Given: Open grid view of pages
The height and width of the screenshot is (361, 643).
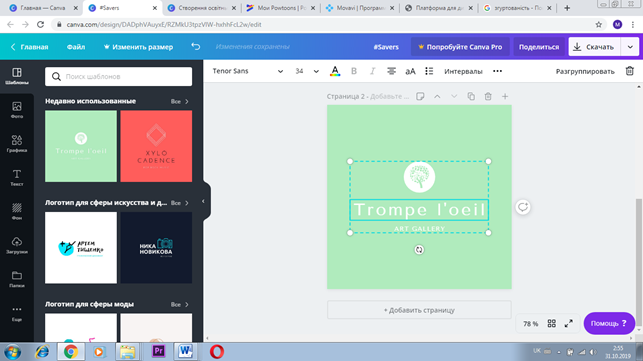Looking at the screenshot, I should [x=552, y=324].
